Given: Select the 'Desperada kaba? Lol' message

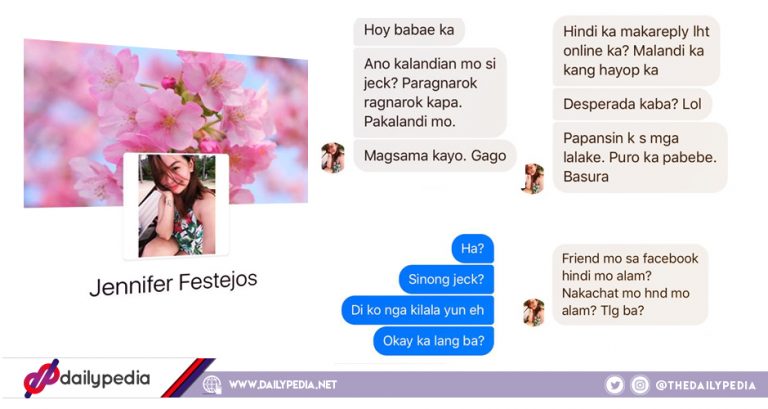Looking at the screenshot, I should pyautogui.click(x=632, y=104).
